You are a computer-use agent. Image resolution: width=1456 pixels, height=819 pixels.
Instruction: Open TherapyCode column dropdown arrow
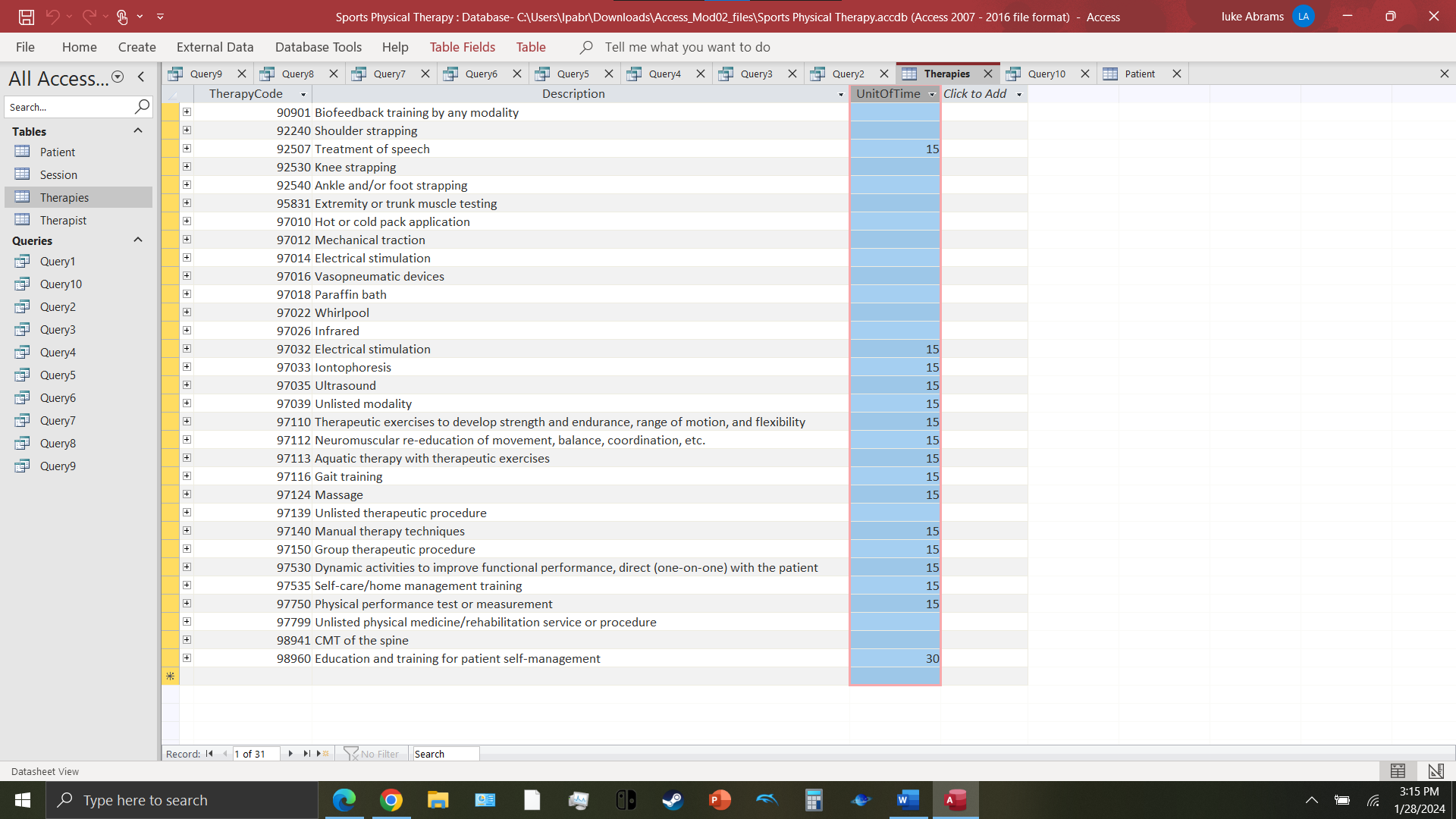tap(303, 95)
